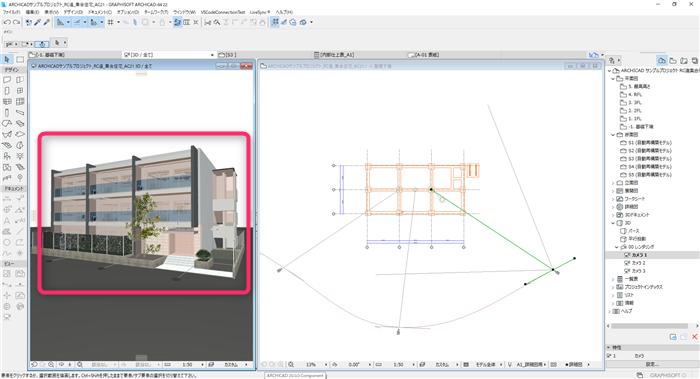Image resolution: width=700 pixels, height=379 pixels.
Task: Expand the 立面図 group in navigator
Action: [x=613, y=183]
